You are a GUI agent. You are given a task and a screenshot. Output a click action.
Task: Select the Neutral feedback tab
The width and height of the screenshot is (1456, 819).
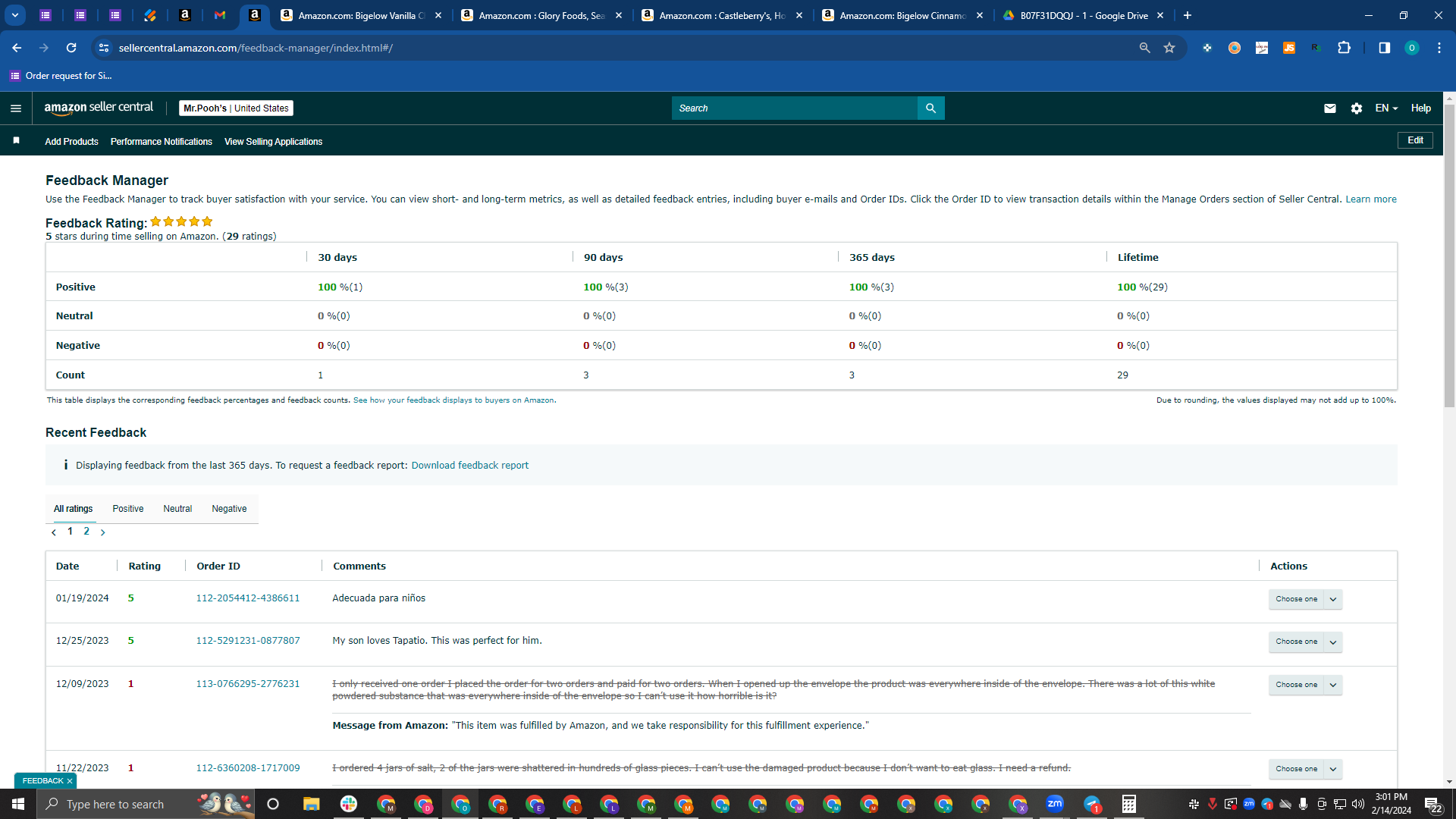click(177, 509)
